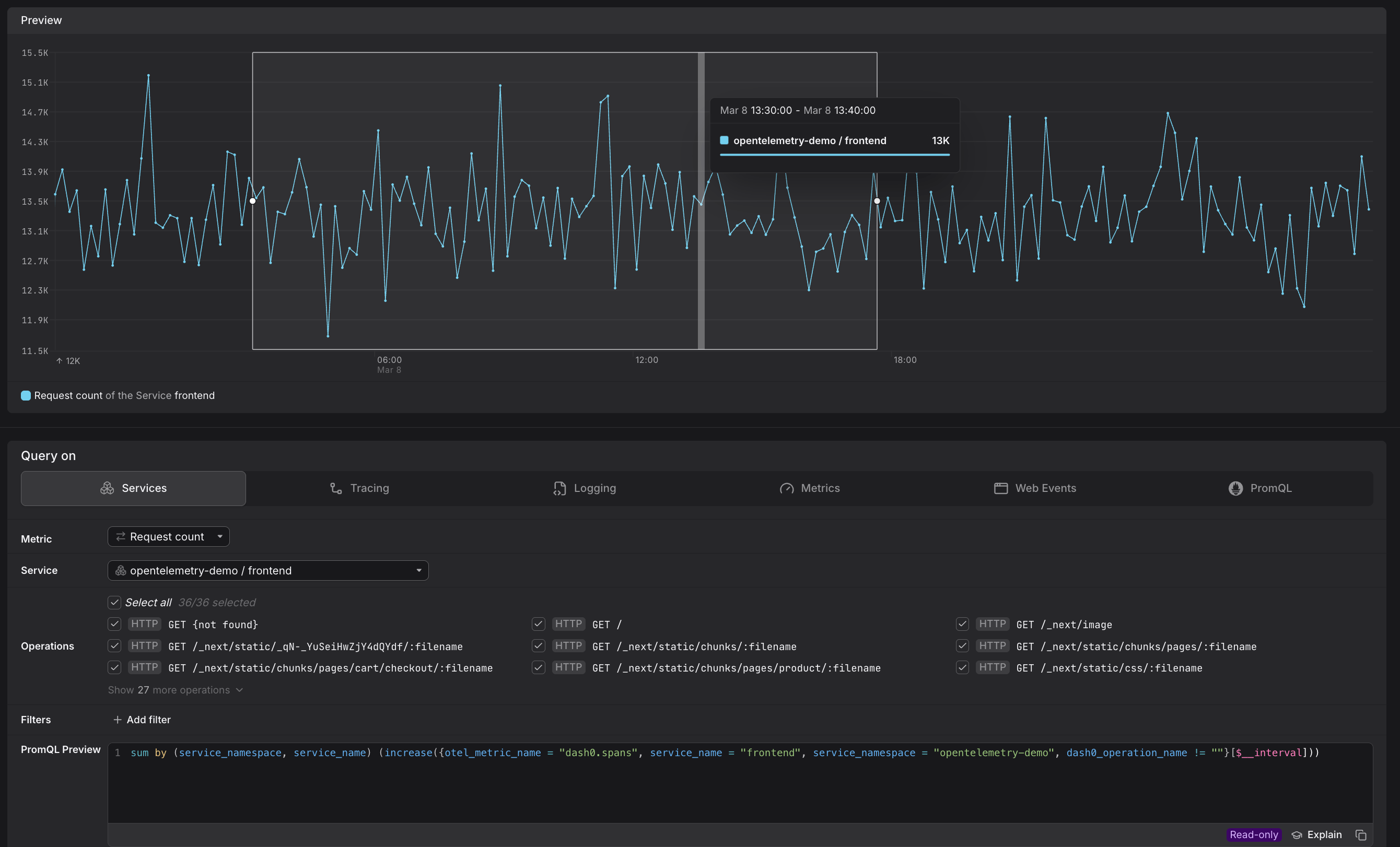1400x847 pixels.
Task: Select the Tracing query tab icon
Action: point(335,488)
